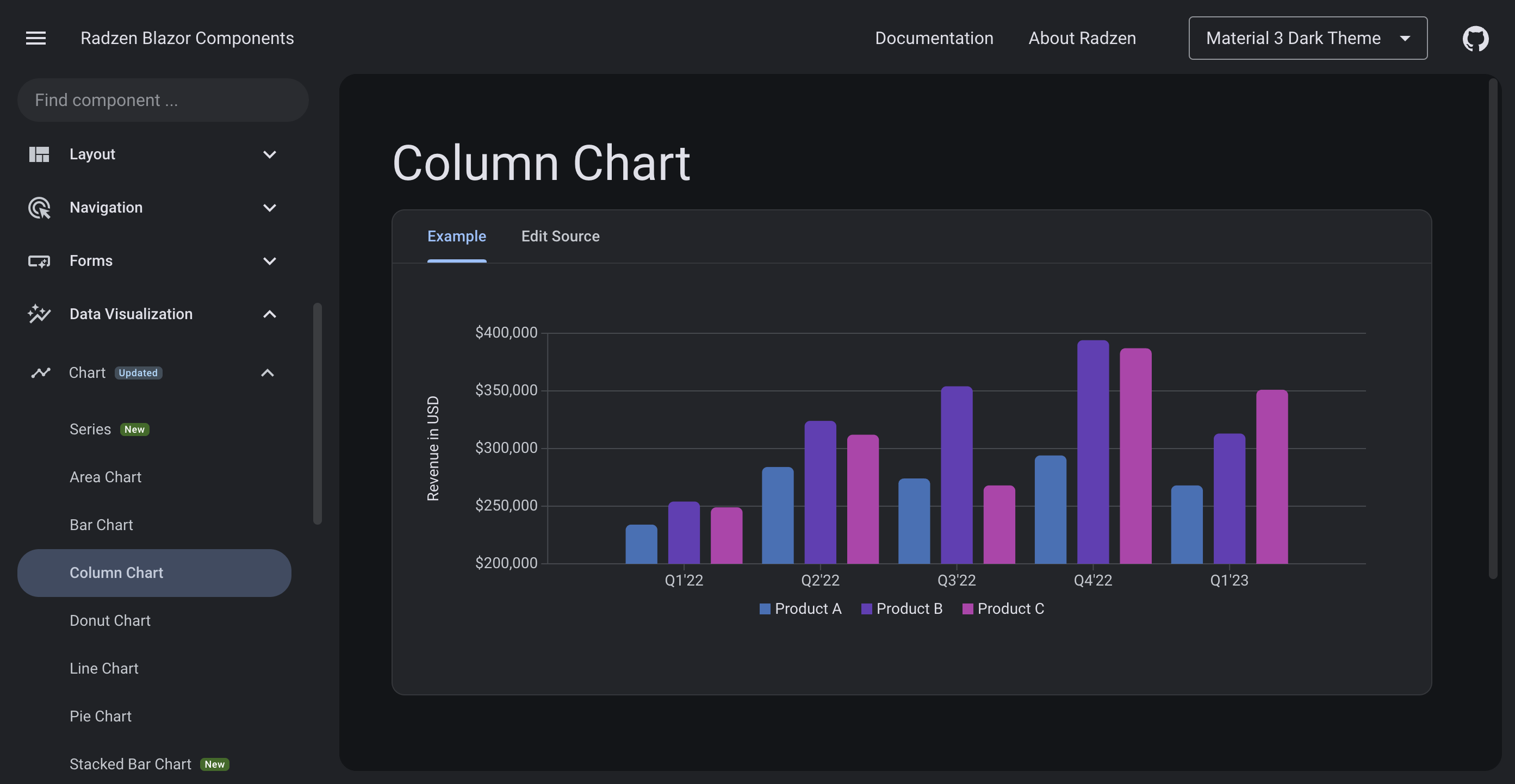Open the About Radzen link
Viewport: 1515px width, 784px height.
[x=1082, y=38]
